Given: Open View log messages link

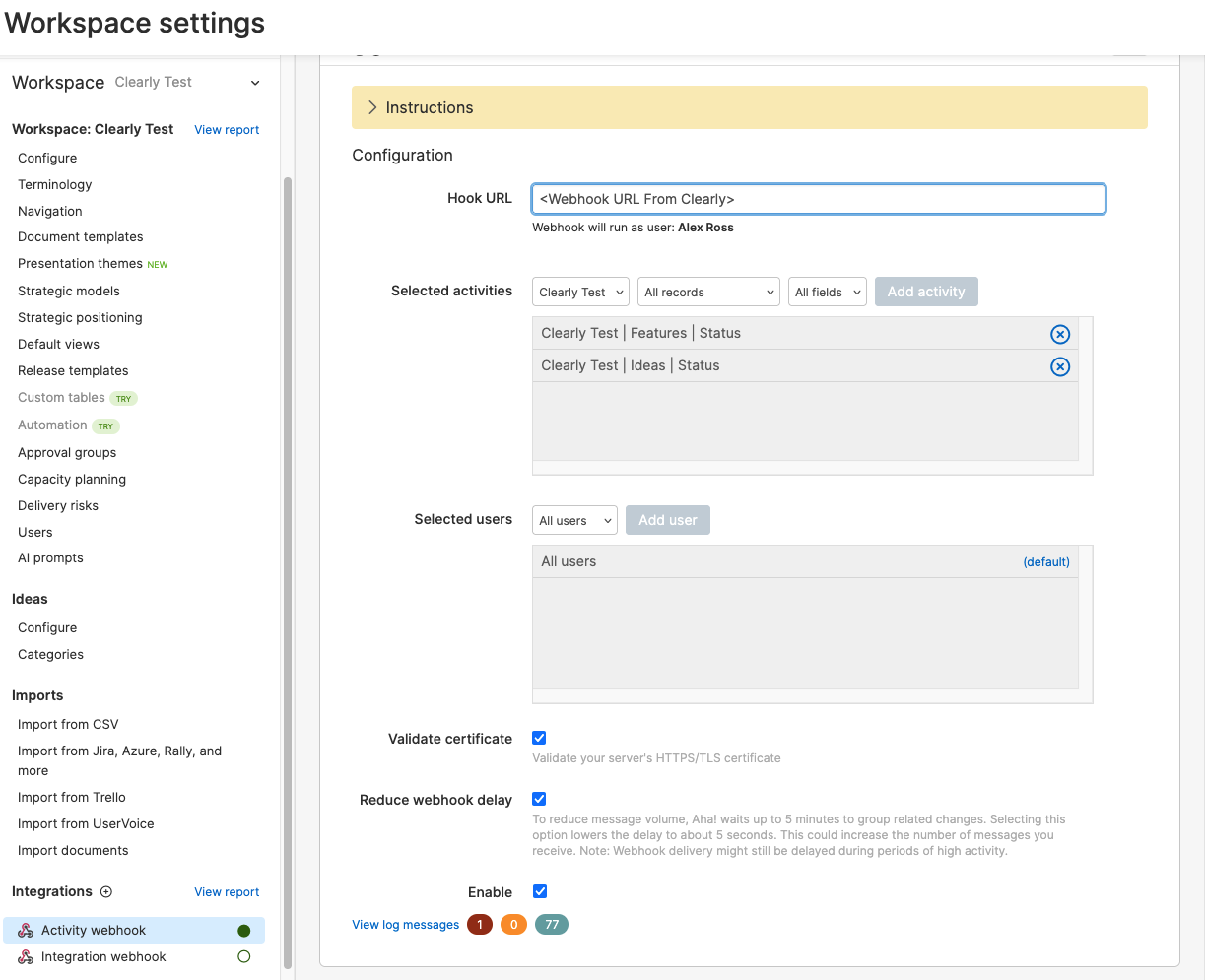Looking at the screenshot, I should (x=406, y=925).
